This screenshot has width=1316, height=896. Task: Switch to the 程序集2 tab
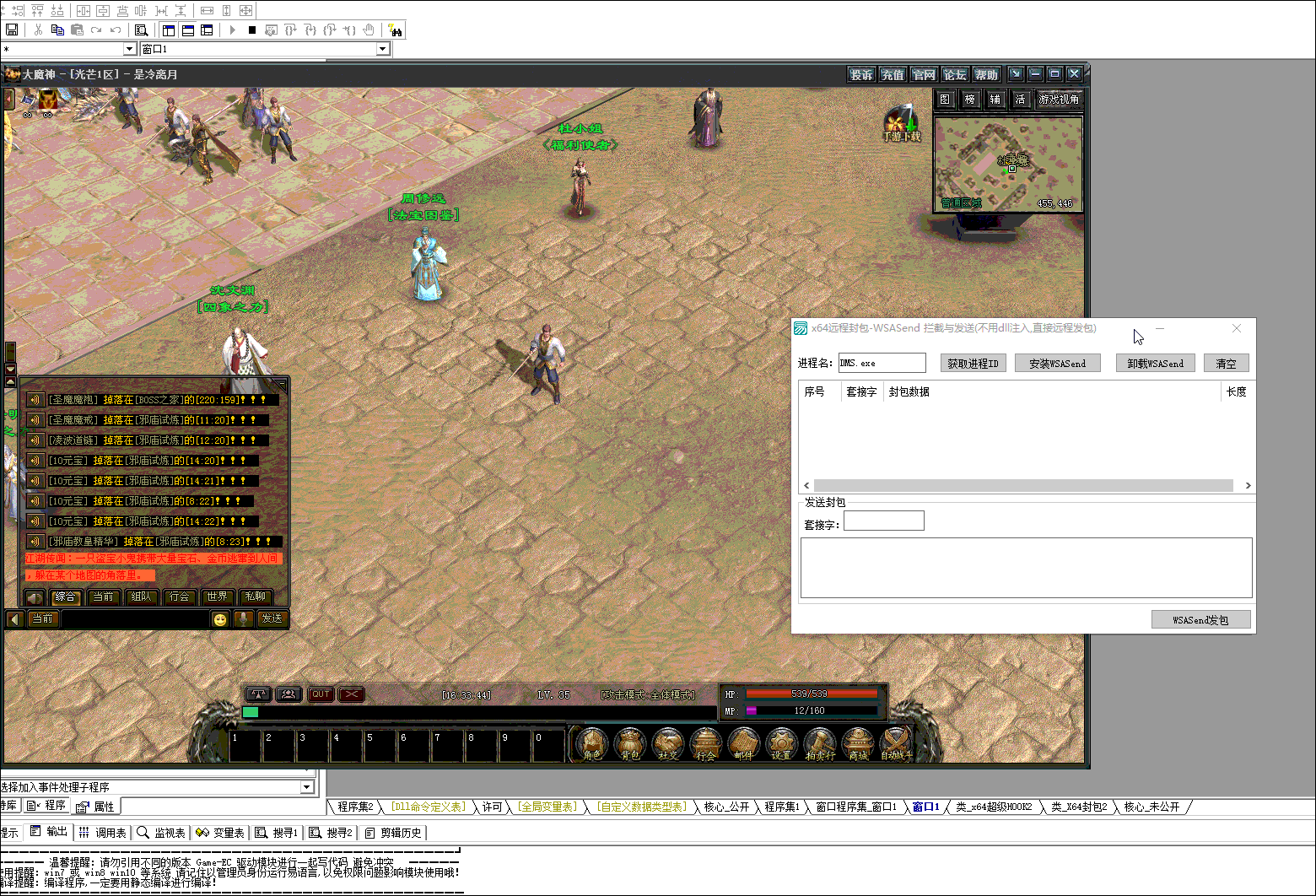tap(355, 807)
